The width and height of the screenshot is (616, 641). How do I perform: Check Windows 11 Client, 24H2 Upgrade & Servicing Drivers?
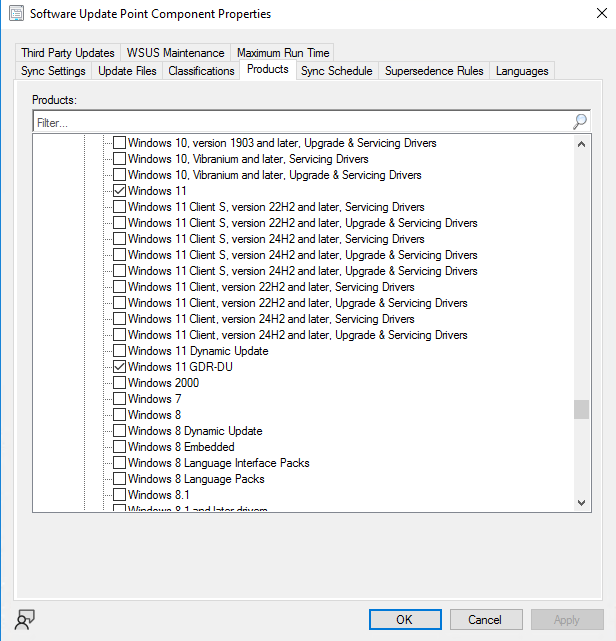click(x=119, y=335)
